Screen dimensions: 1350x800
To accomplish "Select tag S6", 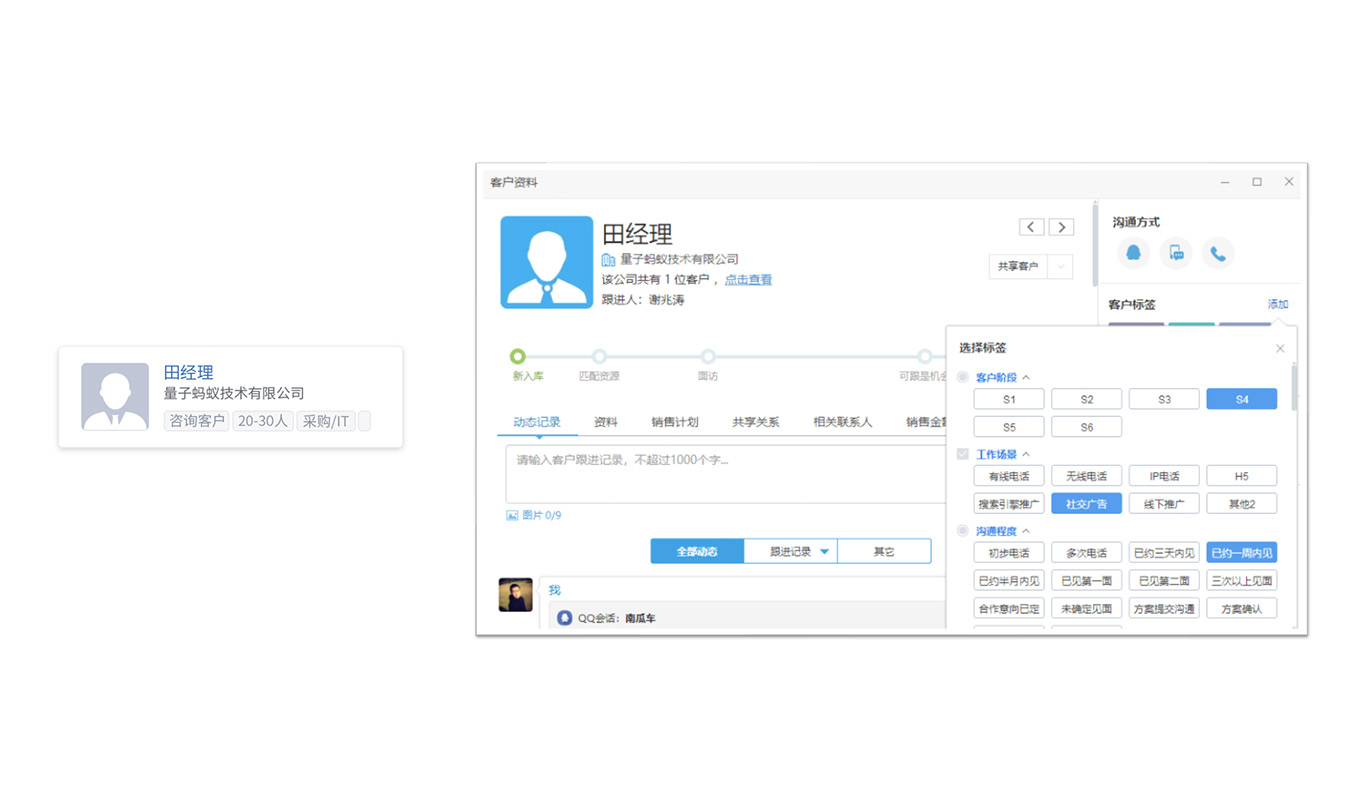I will click(x=1087, y=427).
